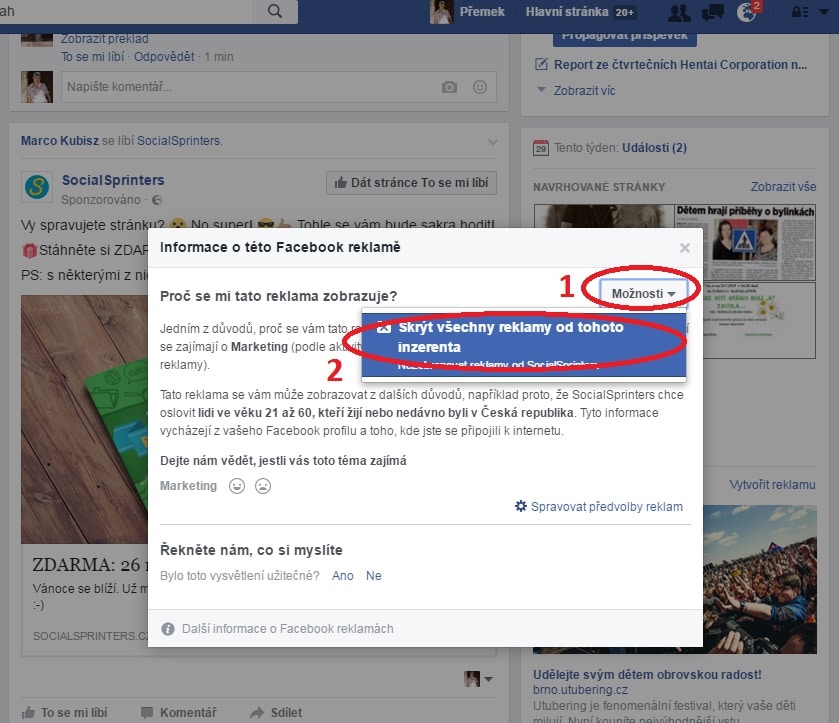Click Odpovědět under the comment
Viewport: 839px width, 723px height.
click(x=164, y=57)
